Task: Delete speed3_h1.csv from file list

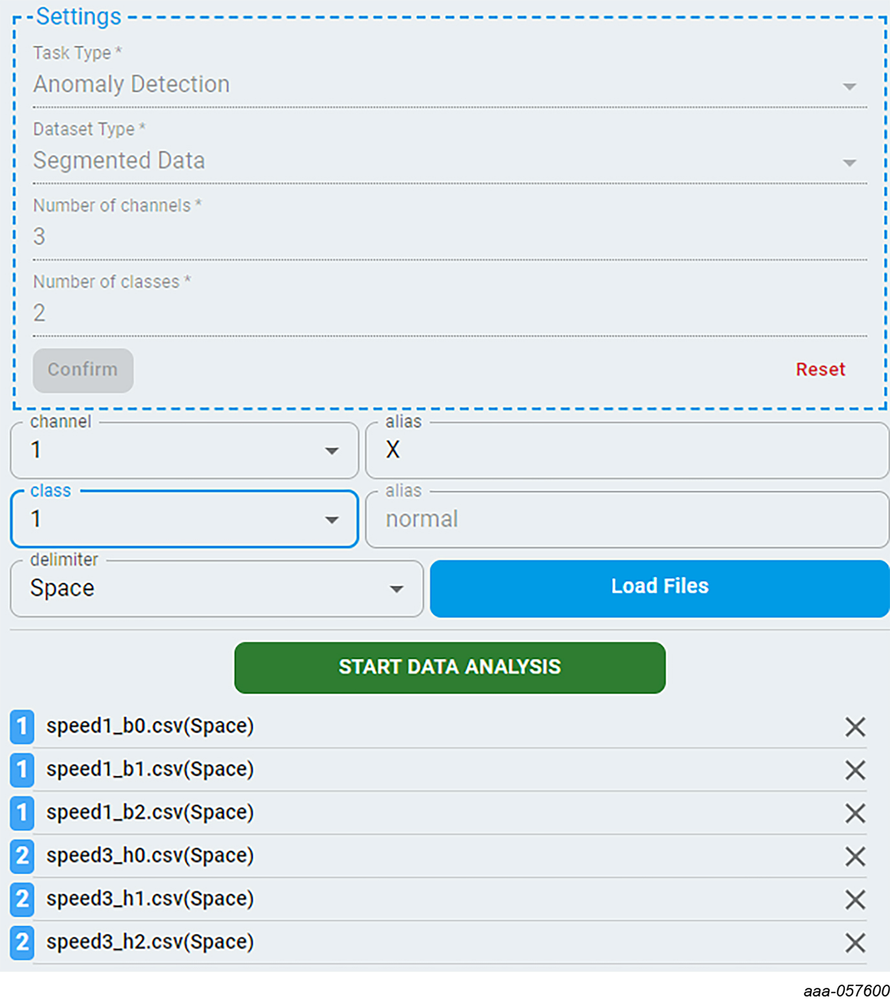Action: pyautogui.click(x=855, y=899)
